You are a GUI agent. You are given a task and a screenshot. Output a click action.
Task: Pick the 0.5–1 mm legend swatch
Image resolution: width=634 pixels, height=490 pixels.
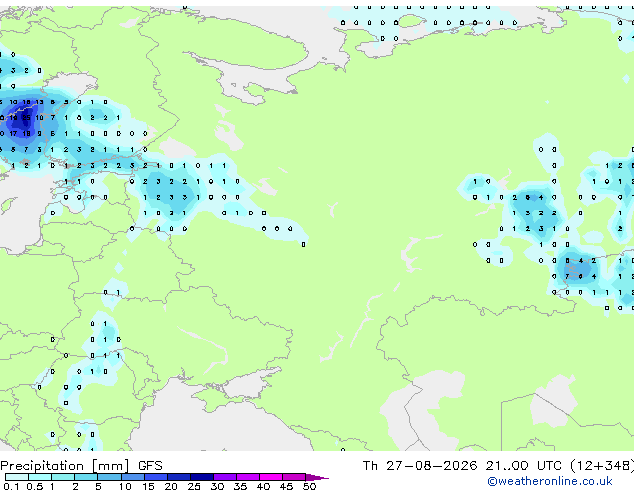coord(40,477)
